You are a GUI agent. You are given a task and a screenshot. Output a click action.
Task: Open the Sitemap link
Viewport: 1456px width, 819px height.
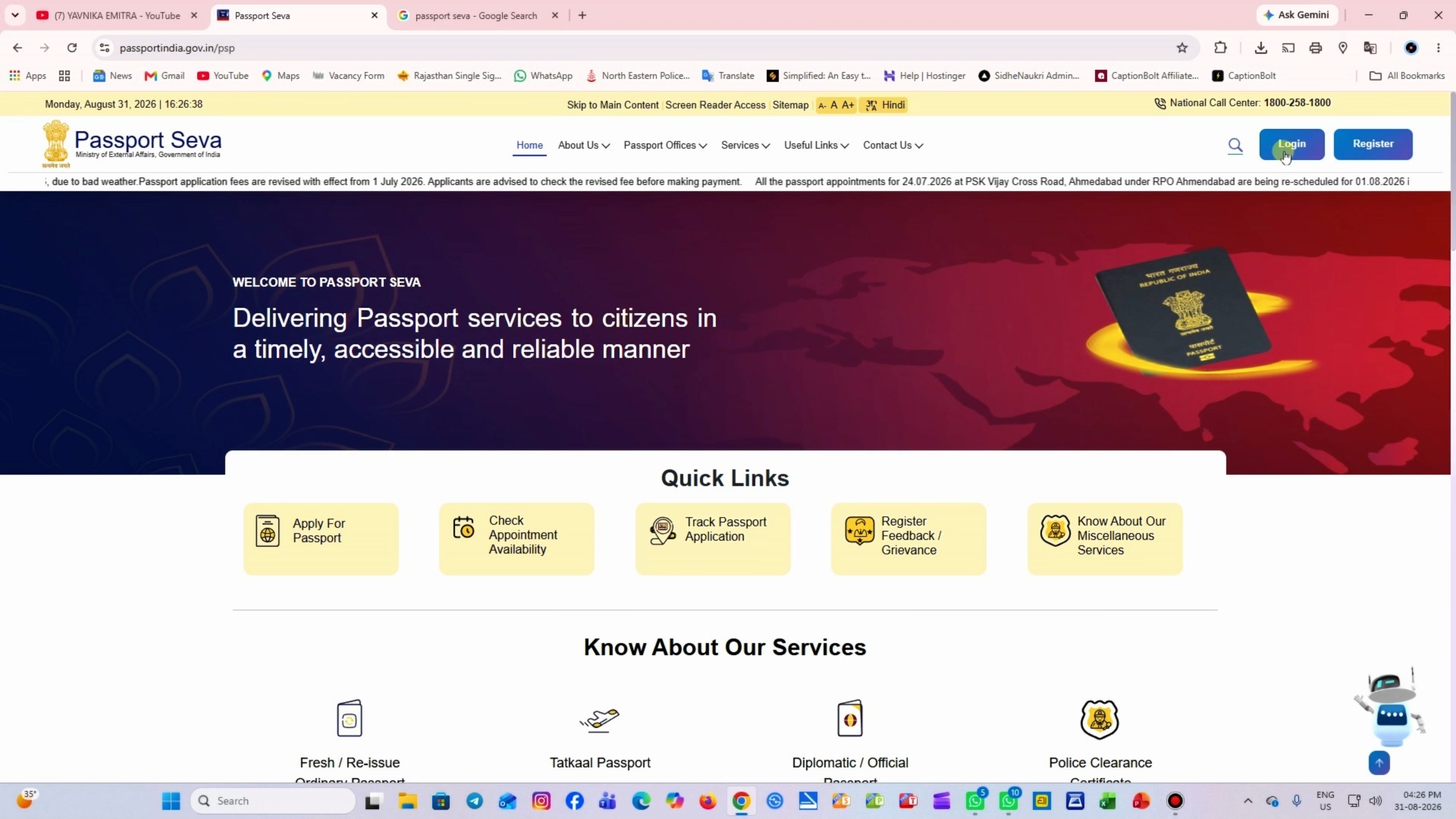click(x=790, y=105)
